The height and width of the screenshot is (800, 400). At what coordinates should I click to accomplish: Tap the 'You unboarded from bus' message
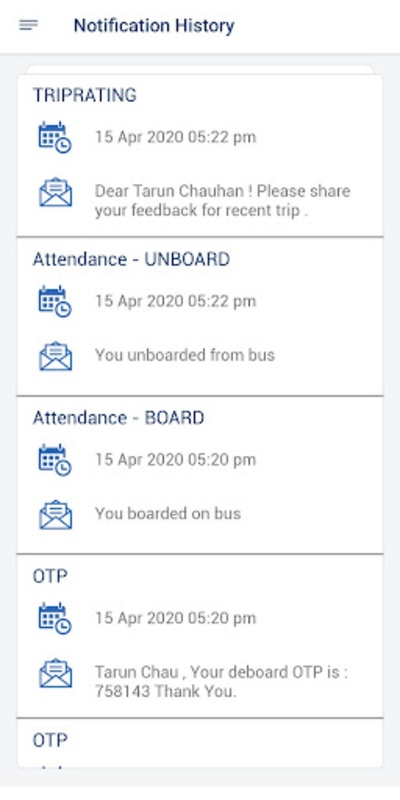click(185, 355)
